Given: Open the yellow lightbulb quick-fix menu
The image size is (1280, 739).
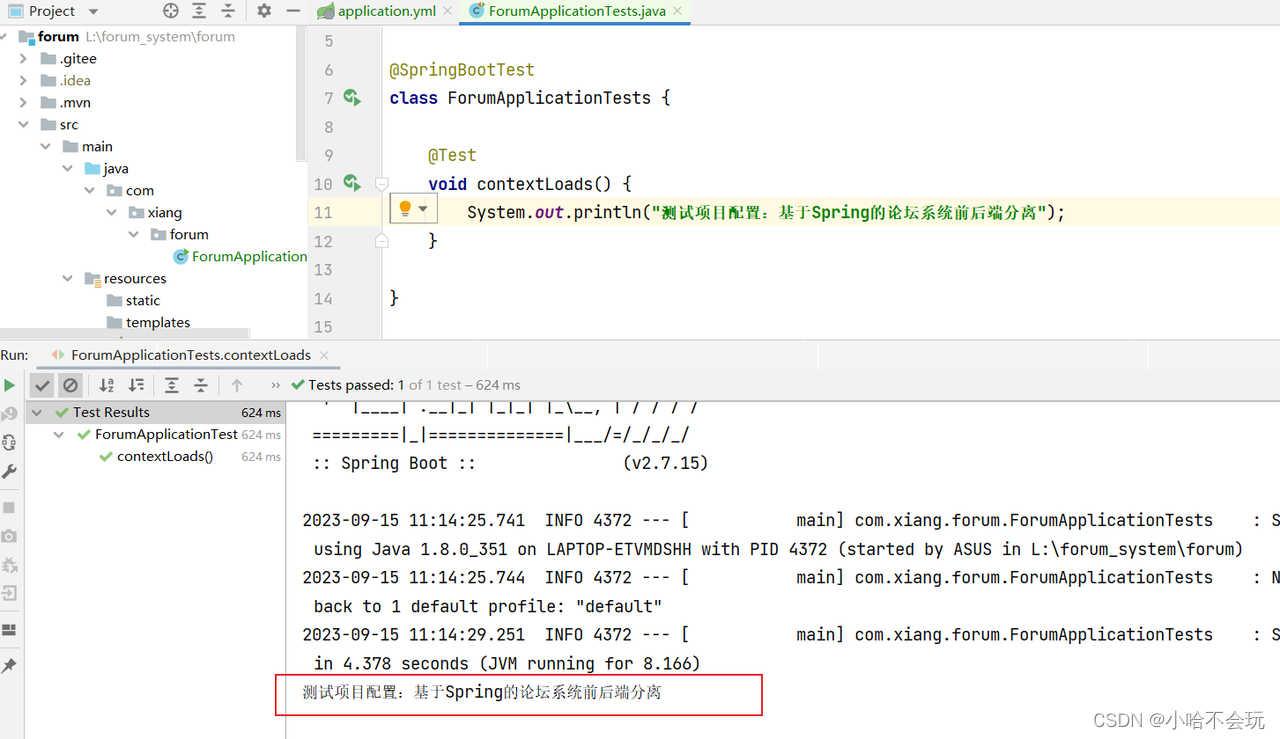Looking at the screenshot, I should (413, 209).
